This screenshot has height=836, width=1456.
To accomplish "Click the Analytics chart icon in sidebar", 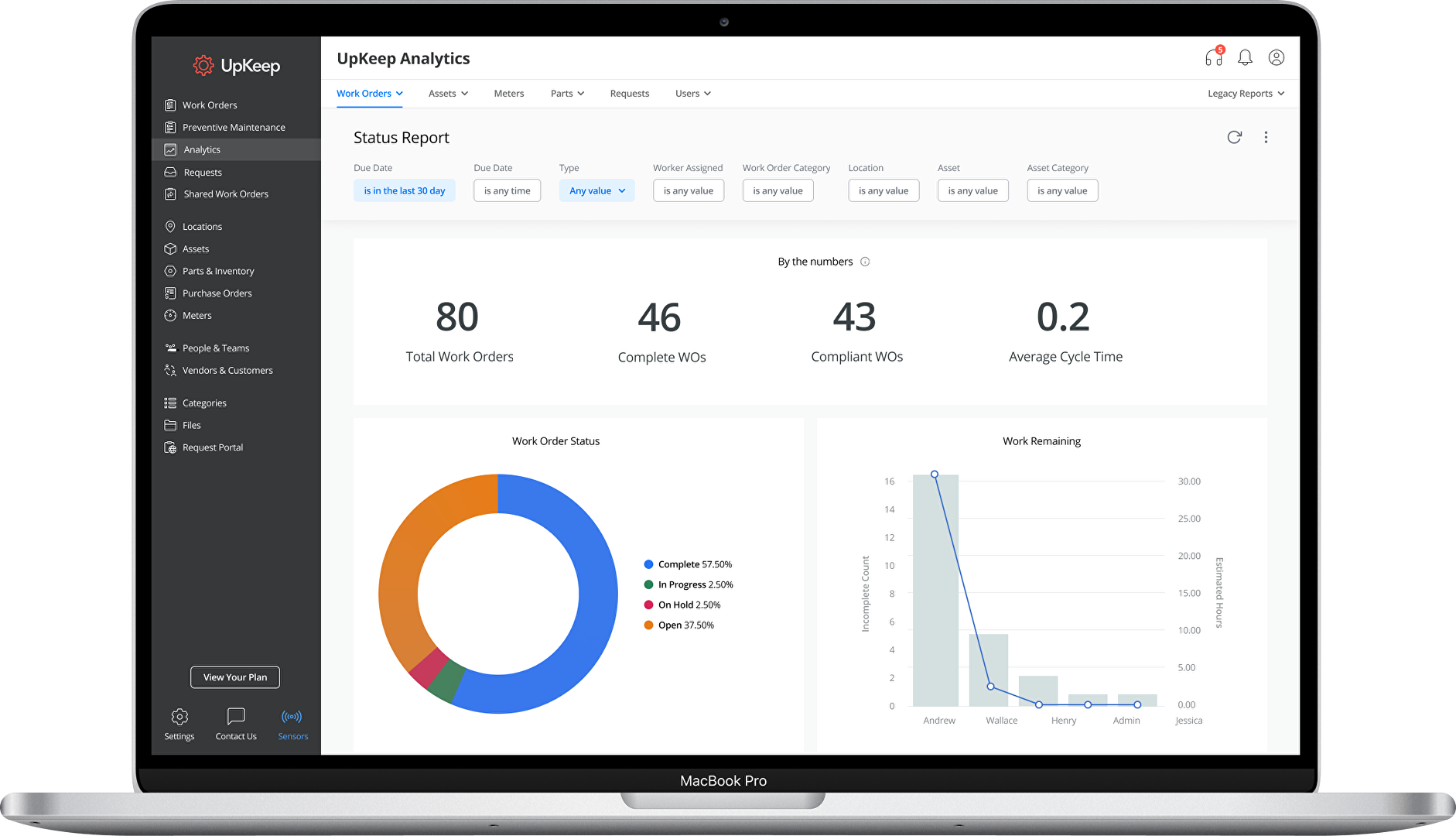I will pyautogui.click(x=170, y=149).
